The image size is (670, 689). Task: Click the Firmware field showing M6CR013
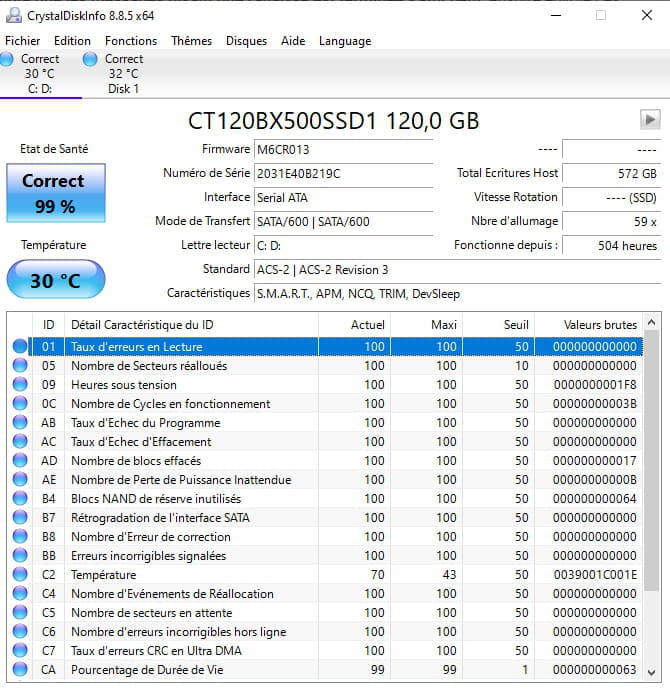344,150
